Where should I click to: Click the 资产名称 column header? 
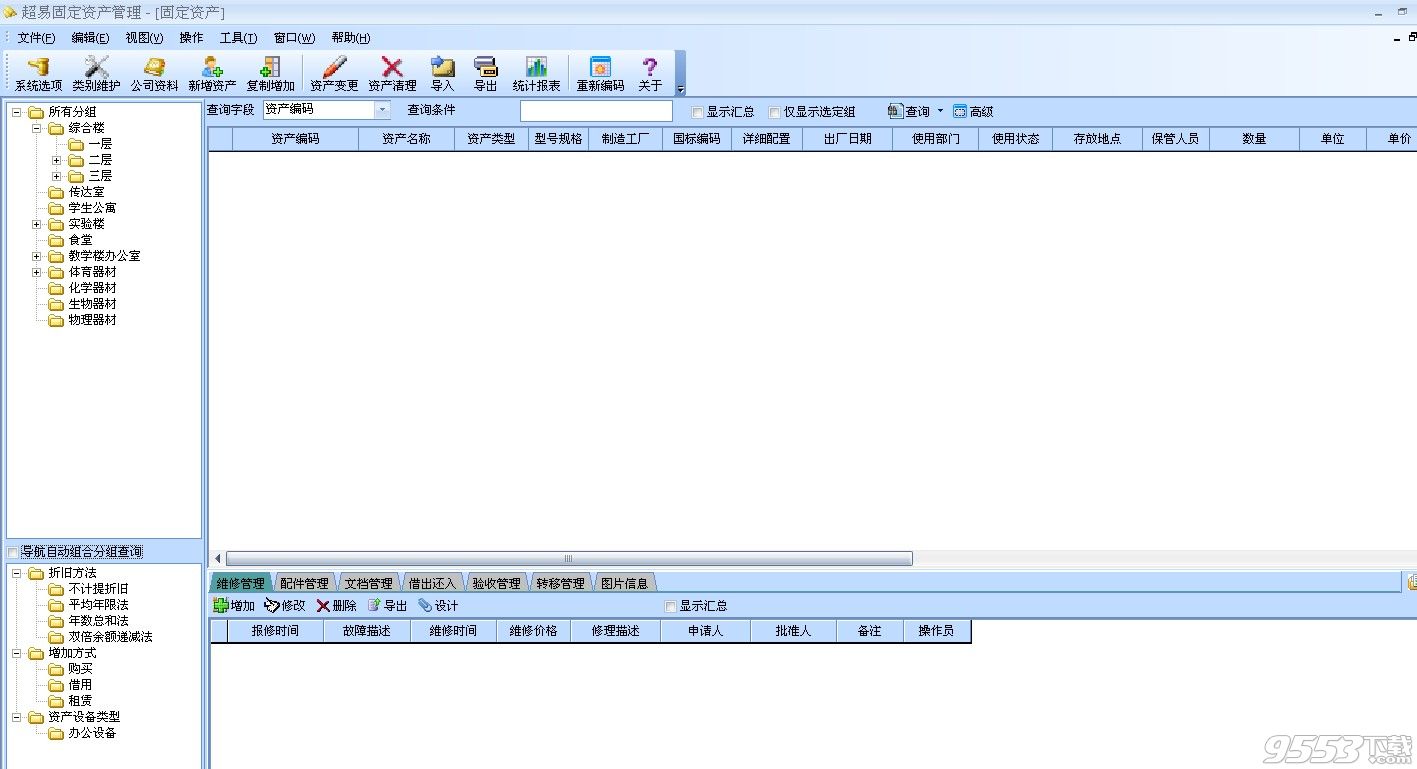point(406,139)
